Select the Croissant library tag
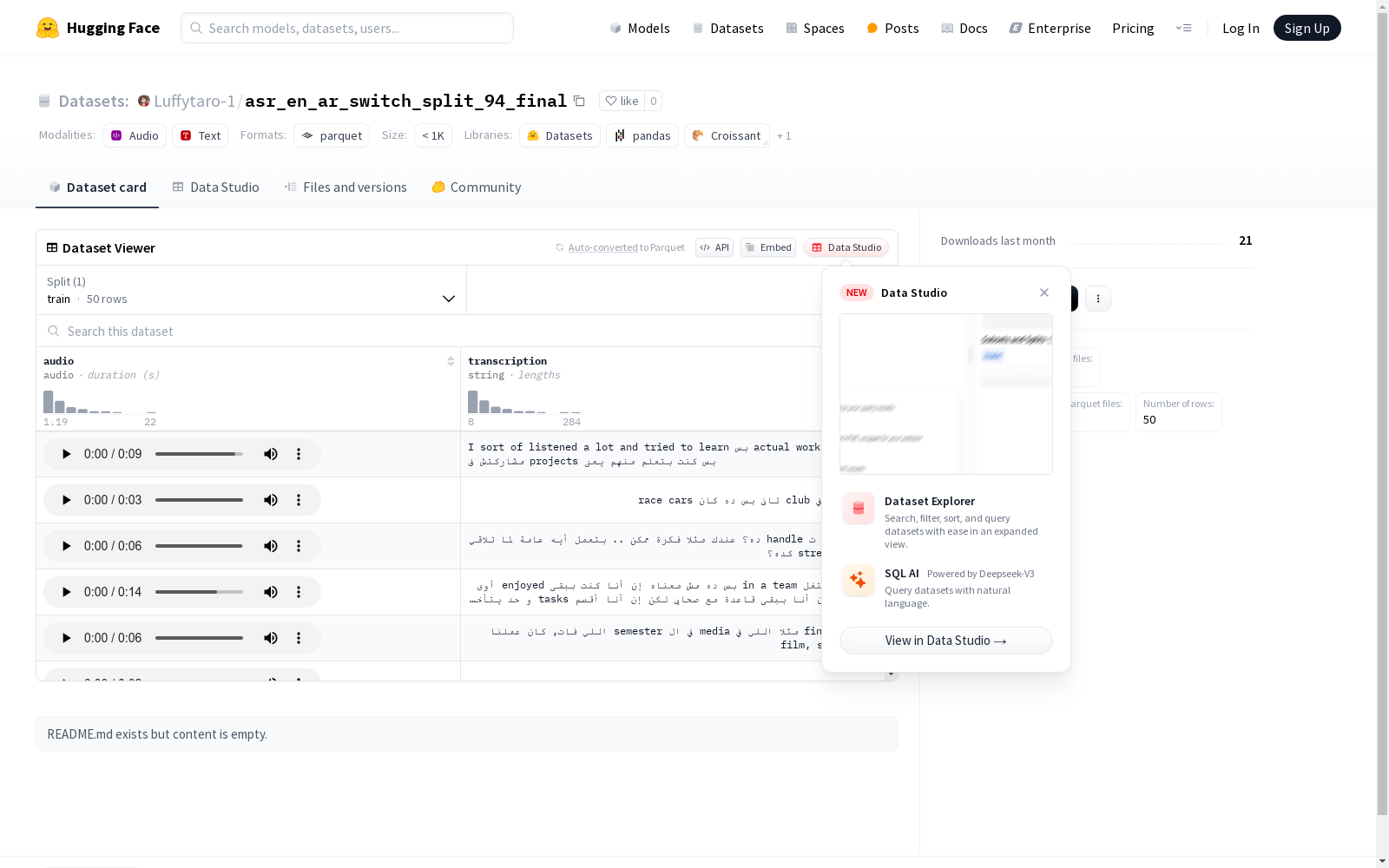Screen dimensions: 1389x868 tap(727, 135)
